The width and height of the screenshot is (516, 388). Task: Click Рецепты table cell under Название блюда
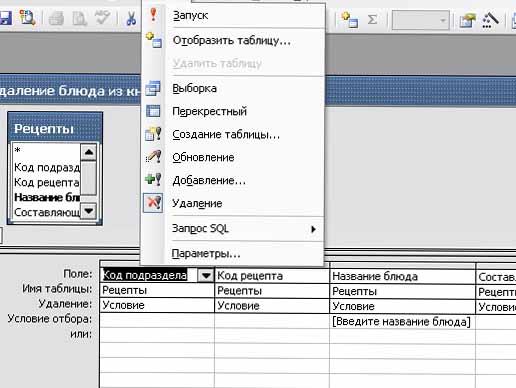pyautogui.click(x=402, y=291)
